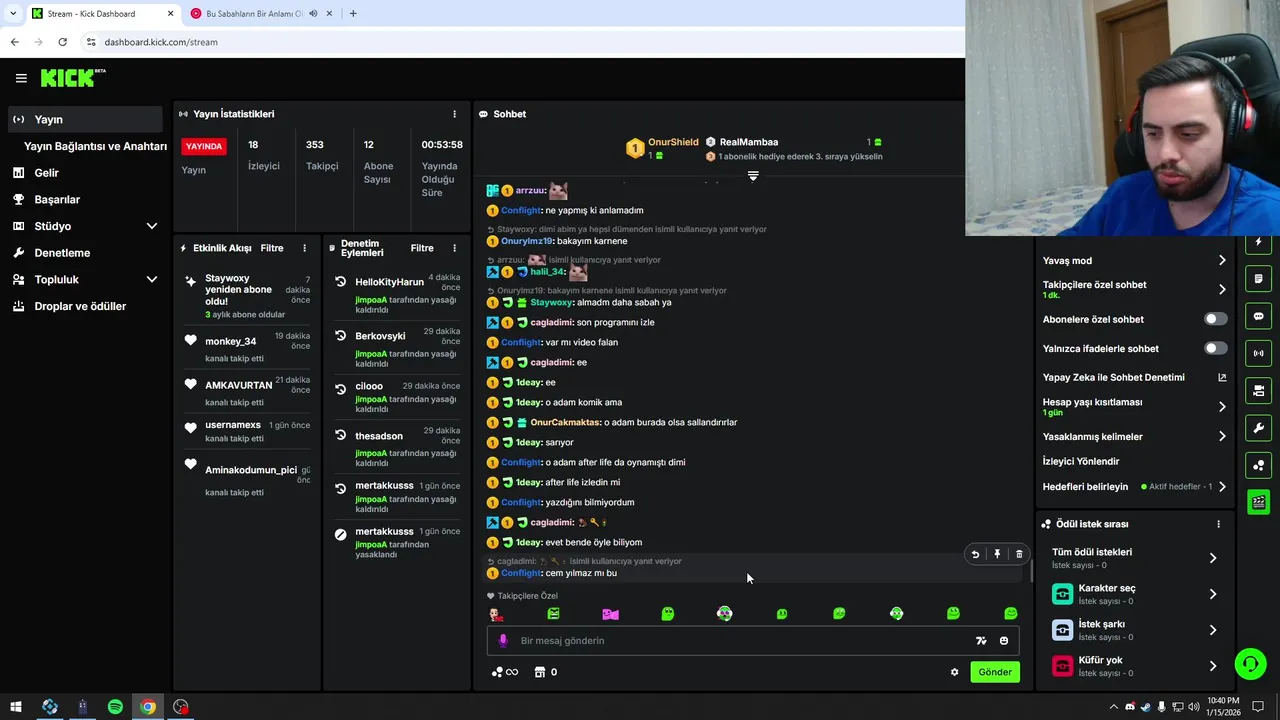Open Etkinlik Akışı panel options menu
This screenshot has height=720, width=1280.
305,248
